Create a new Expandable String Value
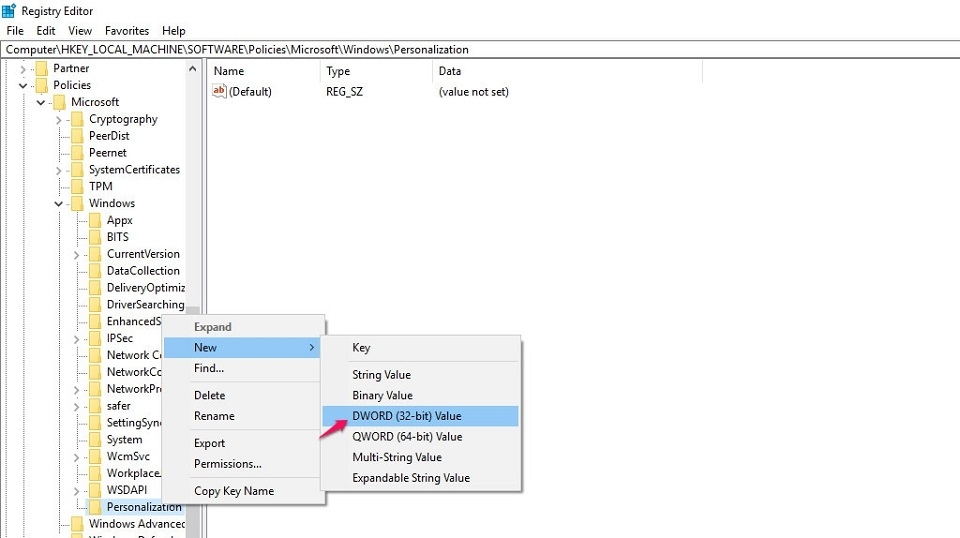Screen dimensions: 960x538 click(x=421, y=478)
